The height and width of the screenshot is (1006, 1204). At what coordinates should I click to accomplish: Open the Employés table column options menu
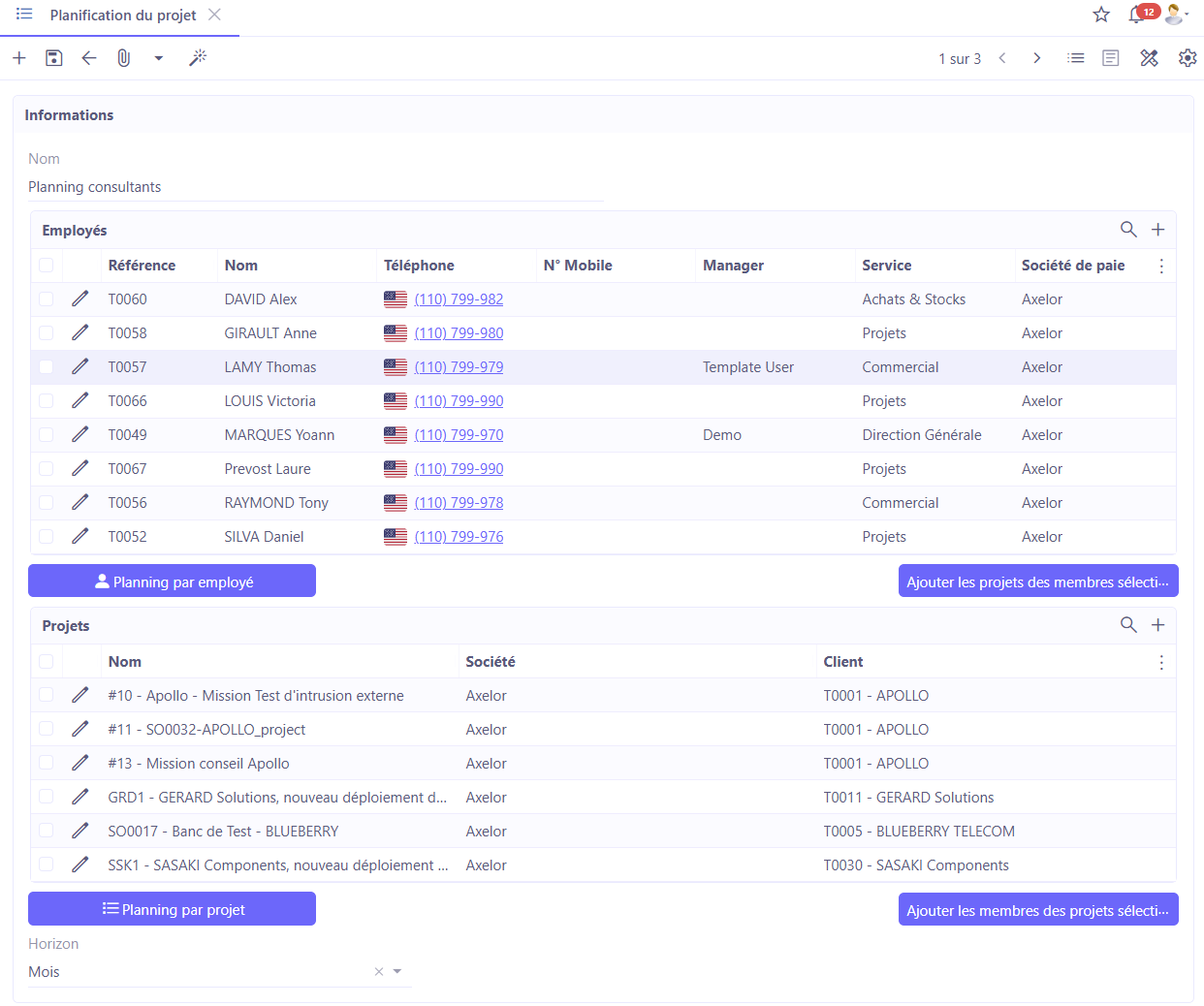[x=1161, y=266]
